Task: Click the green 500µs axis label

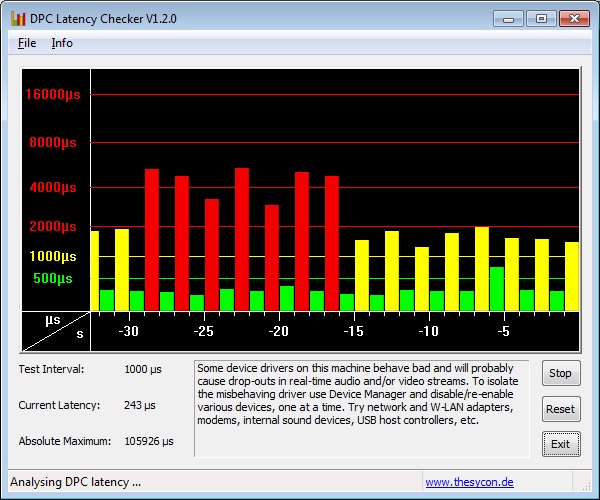Action: click(53, 279)
